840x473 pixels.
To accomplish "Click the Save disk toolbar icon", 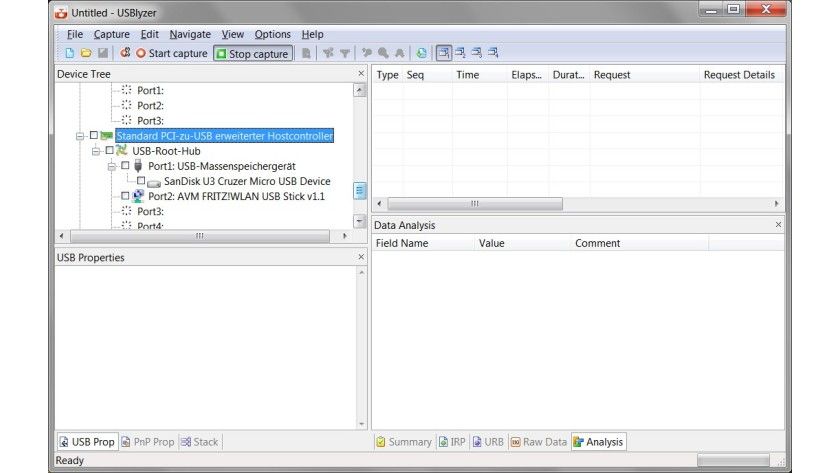I will pos(103,53).
